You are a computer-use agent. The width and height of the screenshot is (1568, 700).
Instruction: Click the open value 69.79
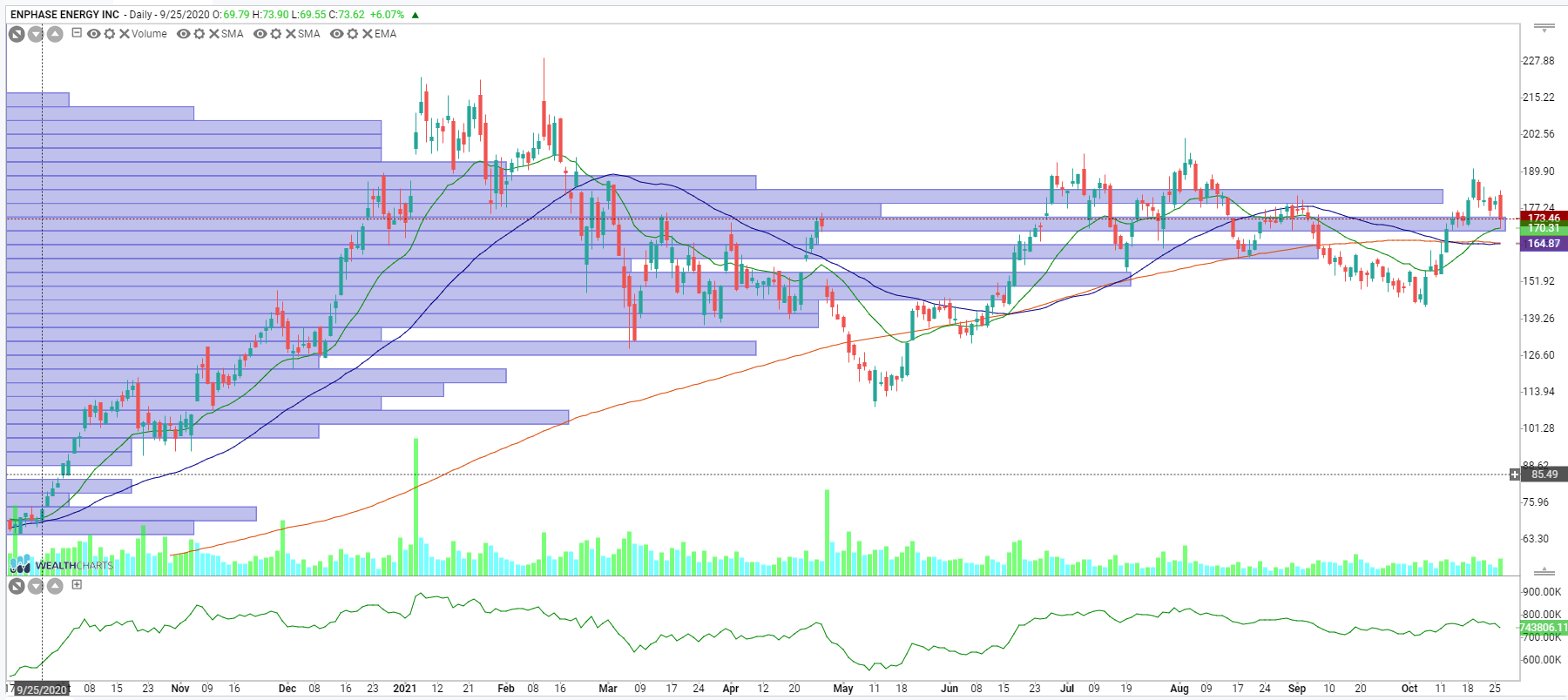pos(235,15)
